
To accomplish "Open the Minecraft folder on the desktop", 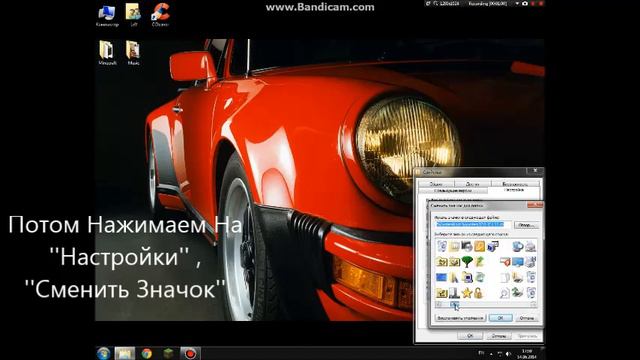I will [x=107, y=52].
